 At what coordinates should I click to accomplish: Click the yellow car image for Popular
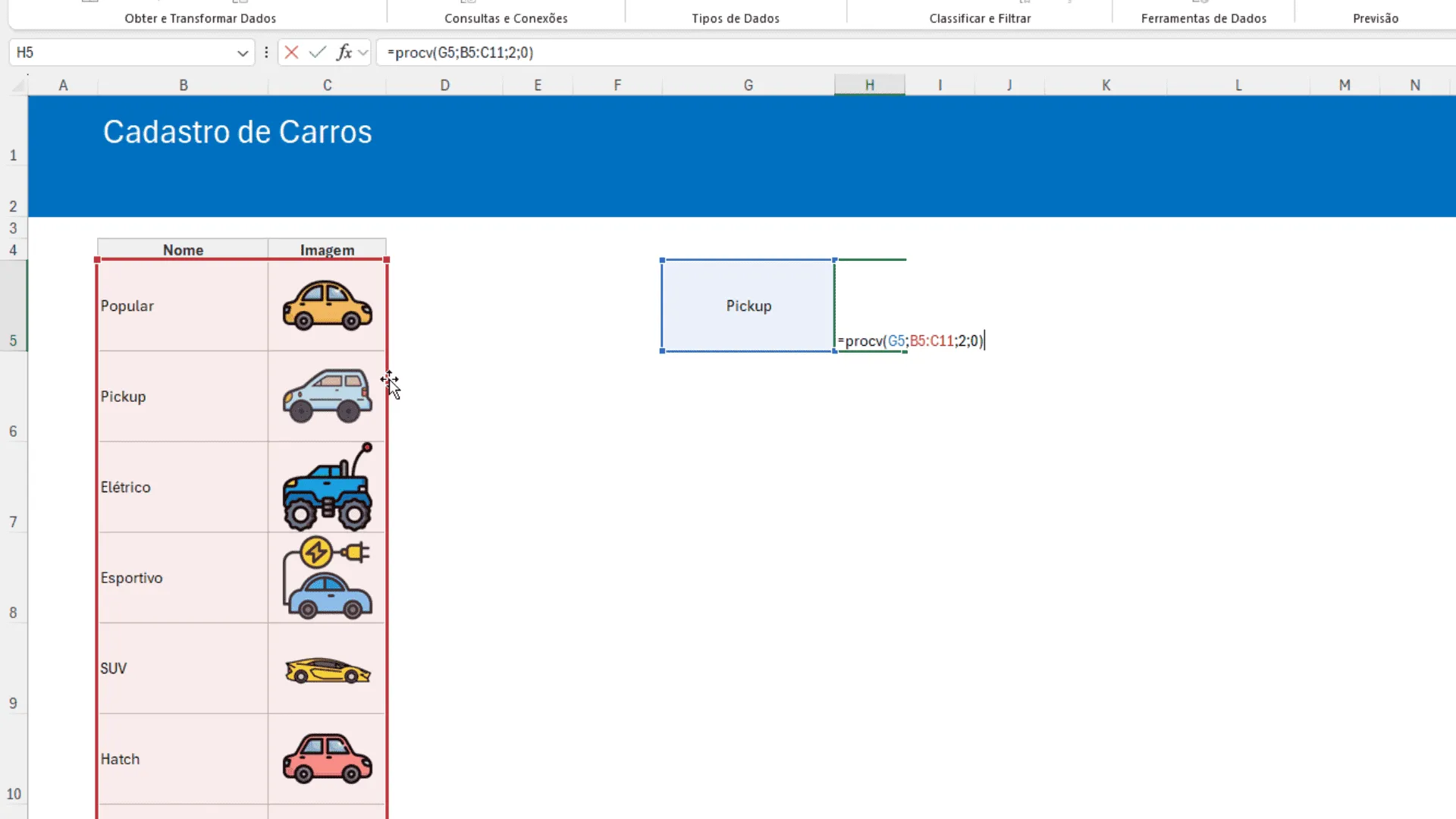coord(328,306)
